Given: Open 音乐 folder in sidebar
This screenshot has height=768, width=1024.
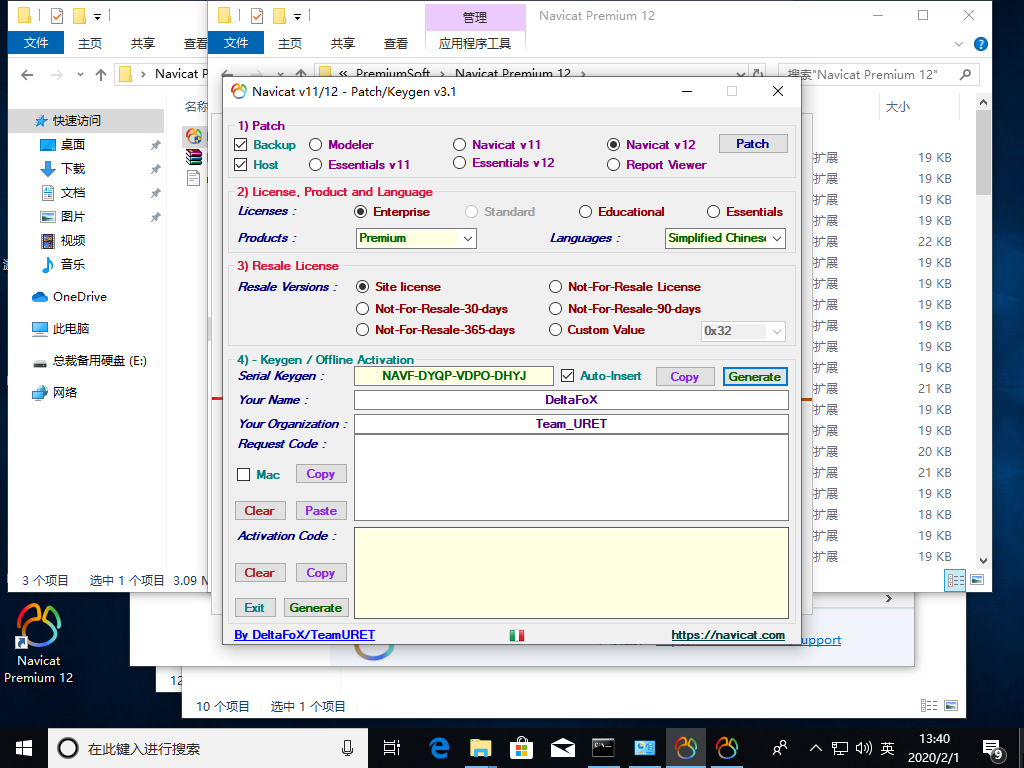Looking at the screenshot, I should coord(73,264).
